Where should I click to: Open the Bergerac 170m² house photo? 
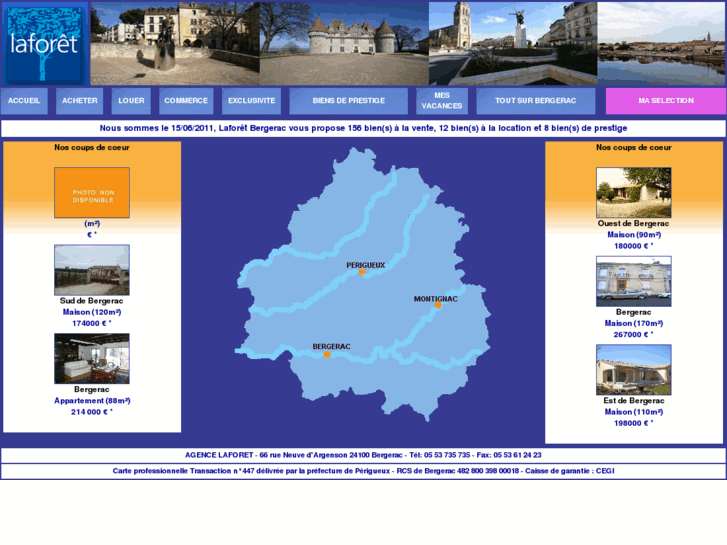pyautogui.click(x=633, y=281)
